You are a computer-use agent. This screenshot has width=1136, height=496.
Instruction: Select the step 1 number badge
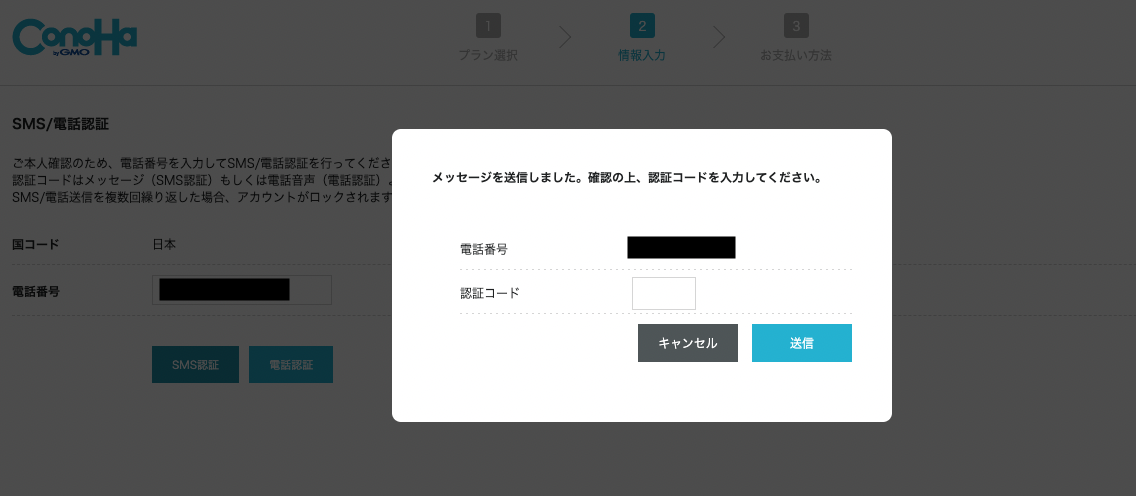coord(488,27)
